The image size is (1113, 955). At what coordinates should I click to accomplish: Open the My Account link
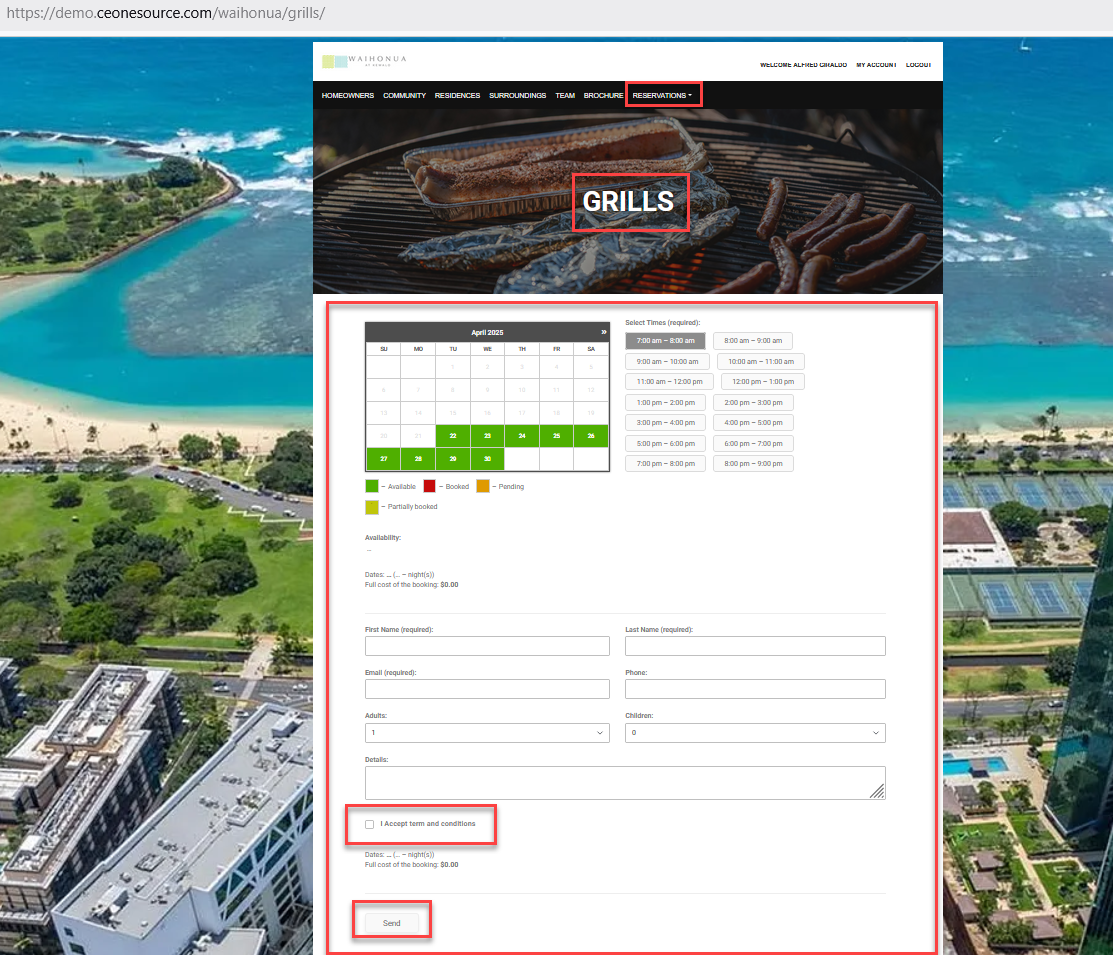pyautogui.click(x=876, y=65)
